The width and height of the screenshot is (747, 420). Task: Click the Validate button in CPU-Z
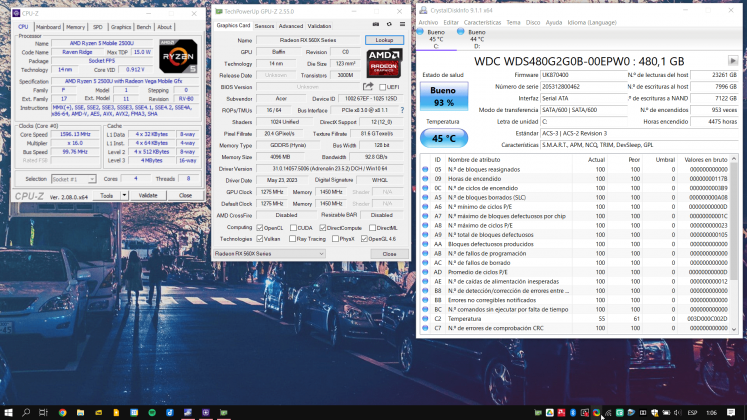pos(147,195)
